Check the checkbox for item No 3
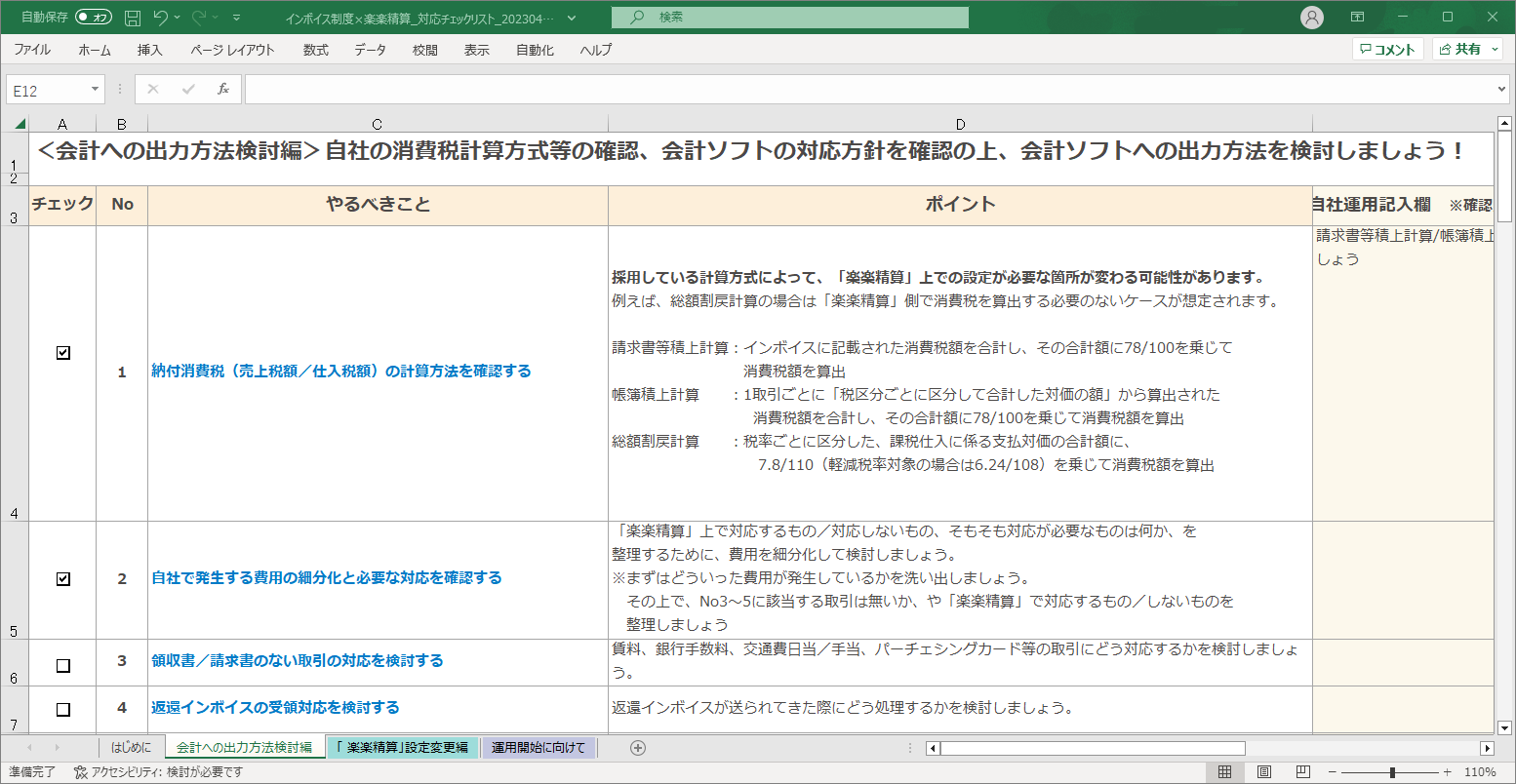Image resolution: width=1516 pixels, height=784 pixels. [63, 666]
